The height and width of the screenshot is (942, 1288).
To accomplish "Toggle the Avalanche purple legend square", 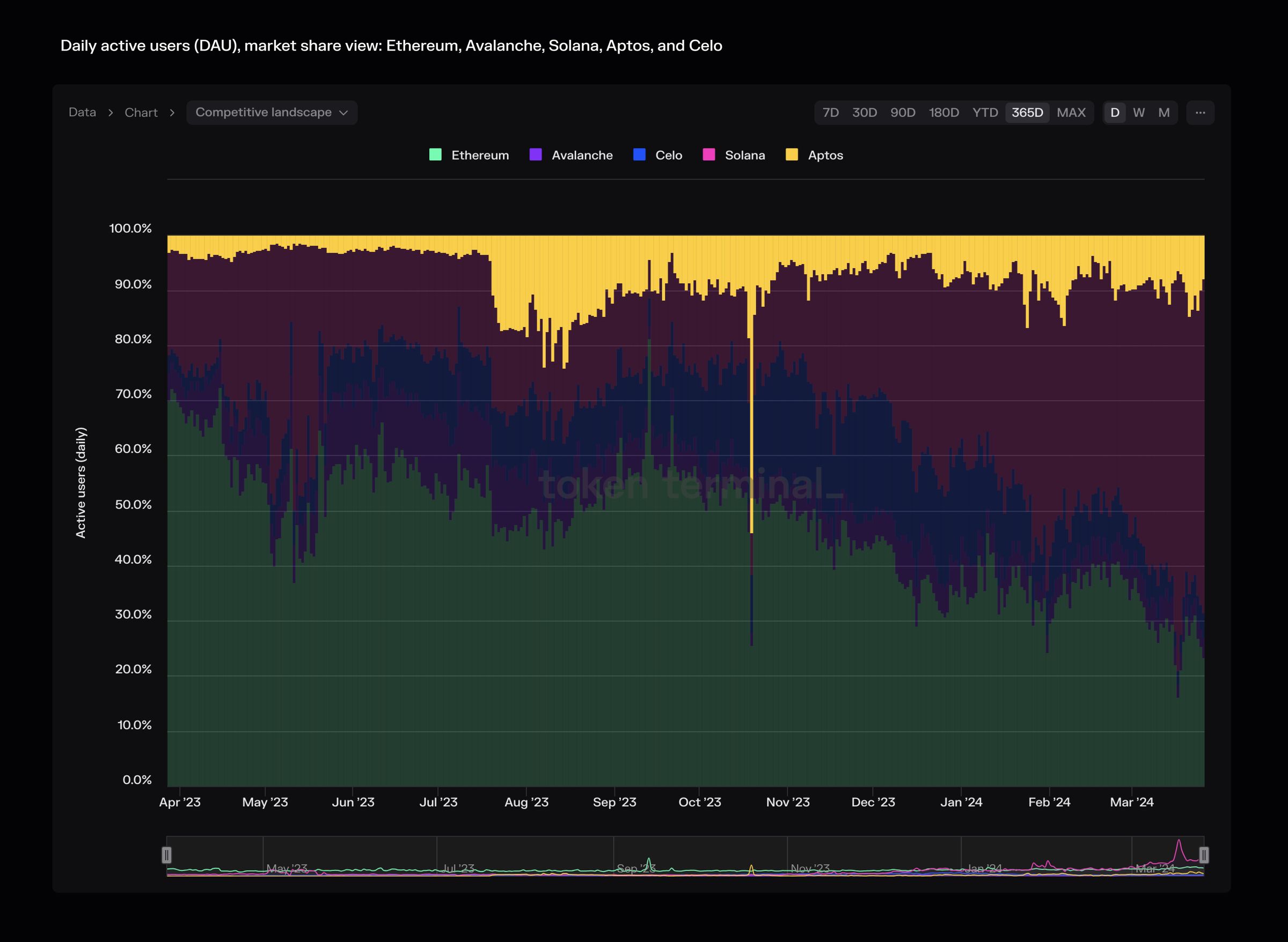I will pos(535,154).
